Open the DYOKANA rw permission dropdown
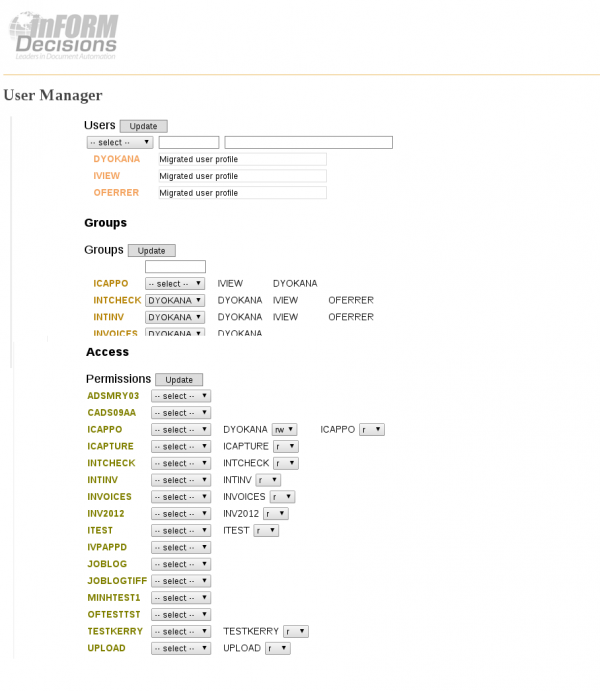The width and height of the screenshot is (600, 691). pos(285,430)
